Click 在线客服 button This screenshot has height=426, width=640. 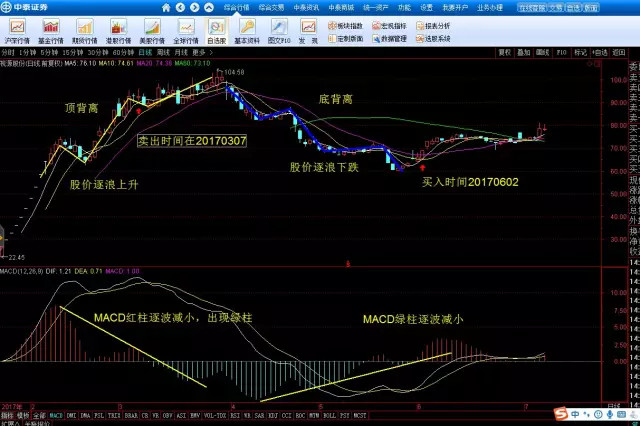pyautogui.click(x=532, y=7)
